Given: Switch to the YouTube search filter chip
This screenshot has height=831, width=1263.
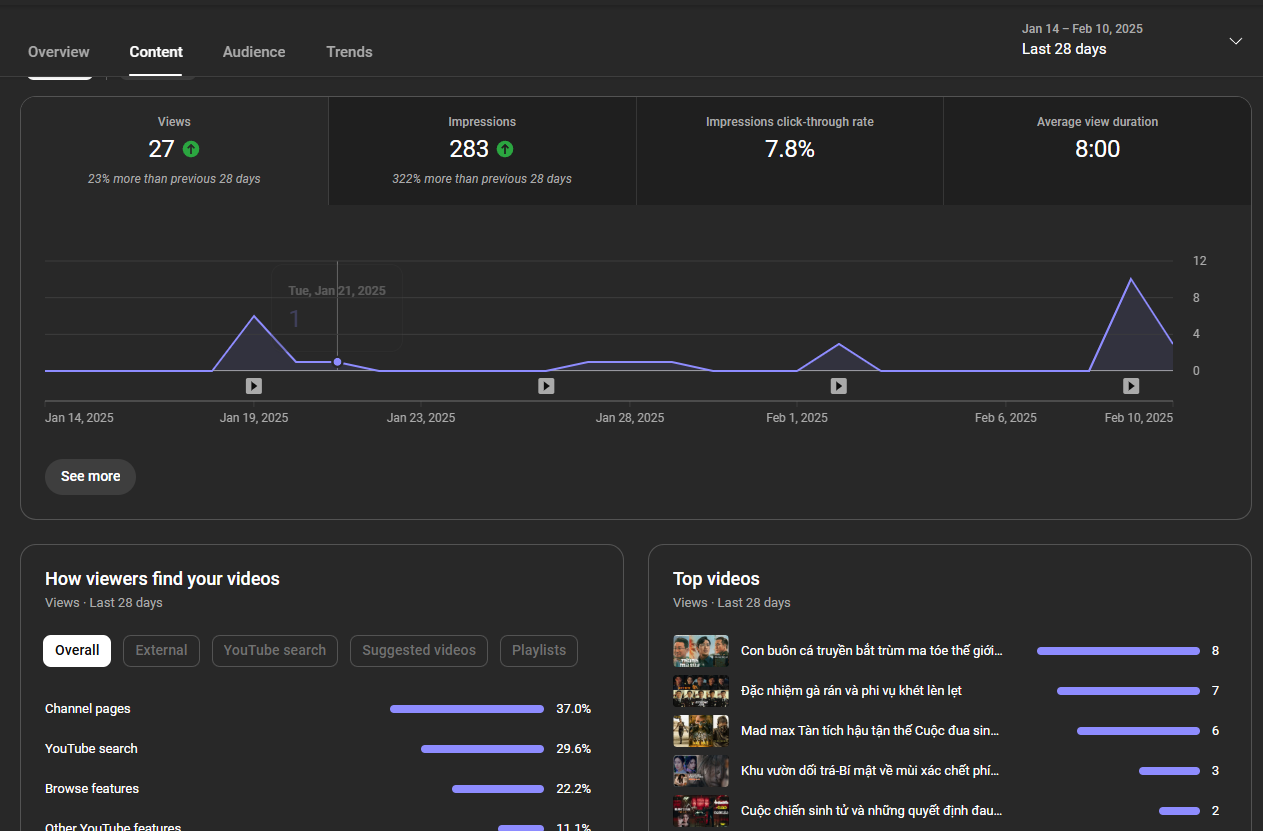Looking at the screenshot, I should 275,650.
